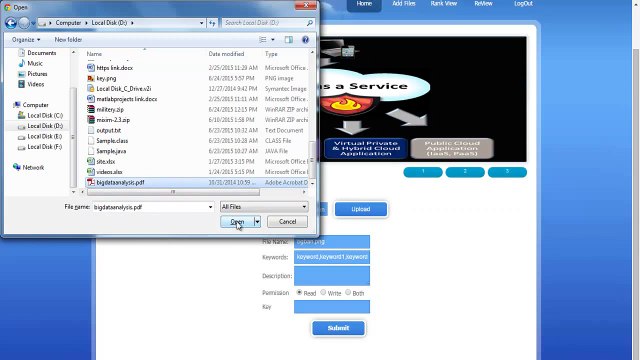This screenshot has width=640, height=360.
Task: Select militery.zip archive icon
Action: tap(91, 109)
